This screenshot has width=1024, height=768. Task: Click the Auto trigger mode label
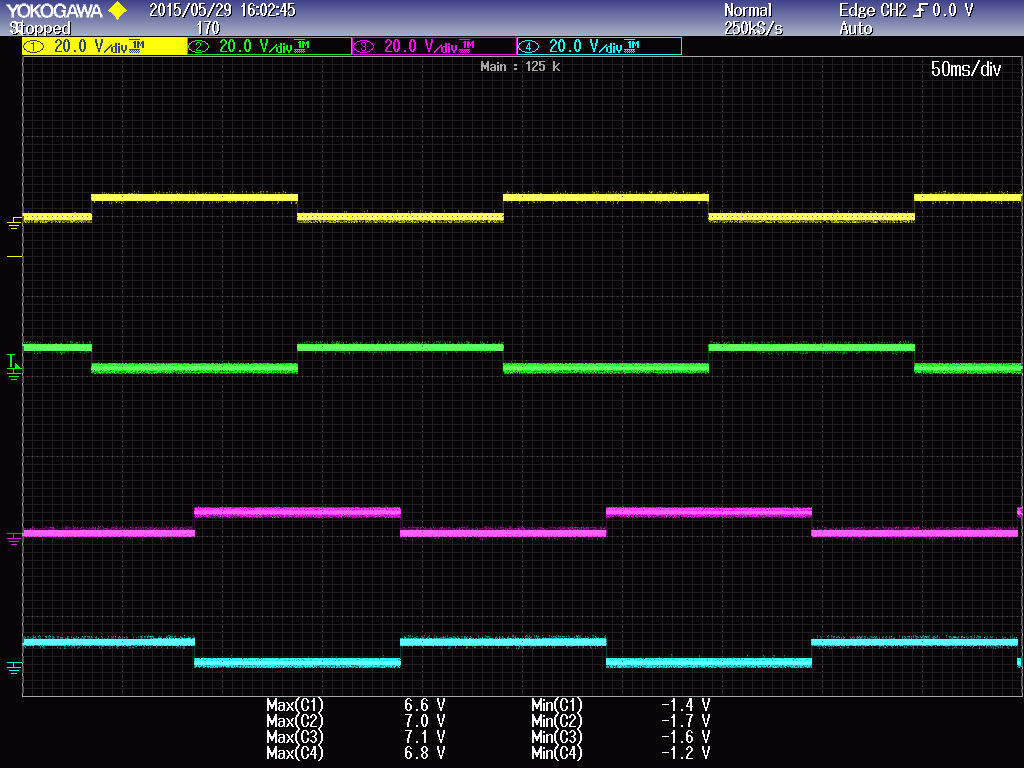(x=856, y=28)
